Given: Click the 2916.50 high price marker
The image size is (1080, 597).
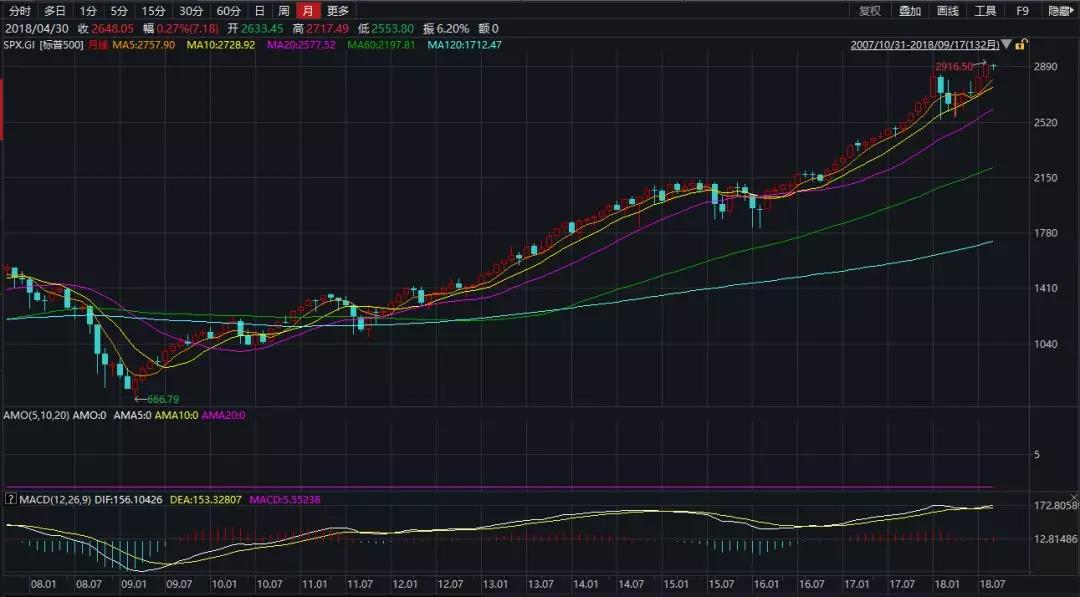Looking at the screenshot, I should click(x=954, y=67).
